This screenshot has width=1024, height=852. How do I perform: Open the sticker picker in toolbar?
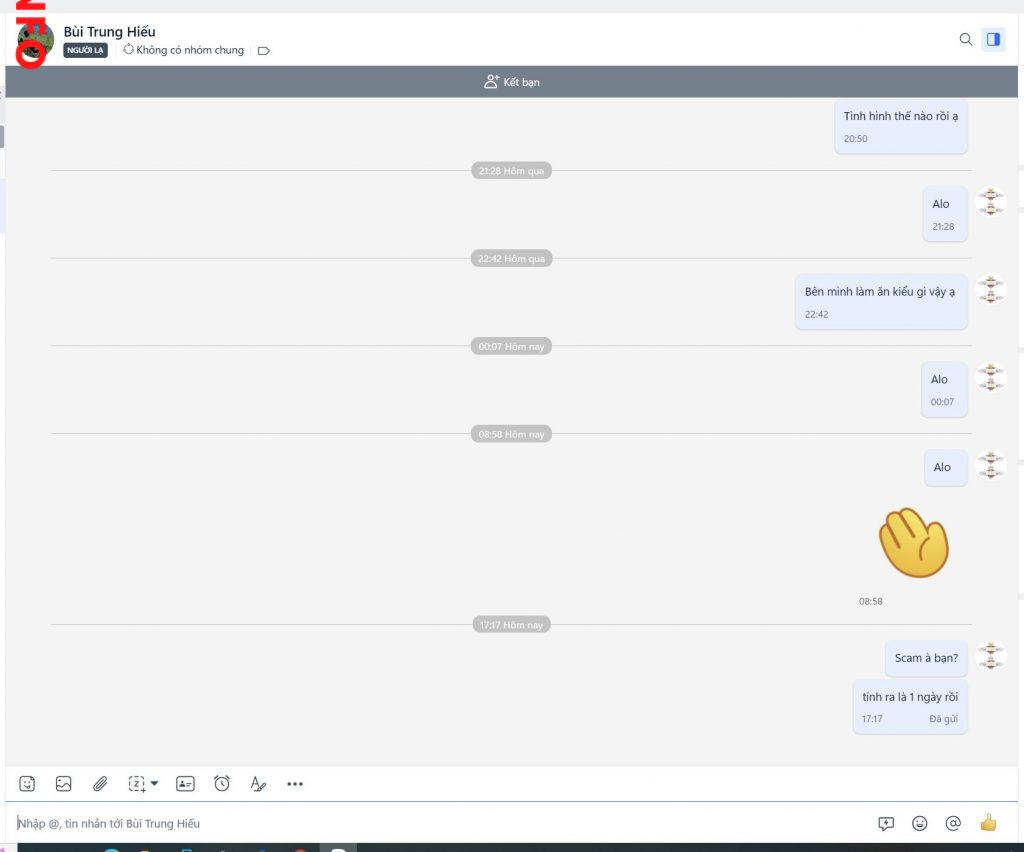tap(28, 784)
